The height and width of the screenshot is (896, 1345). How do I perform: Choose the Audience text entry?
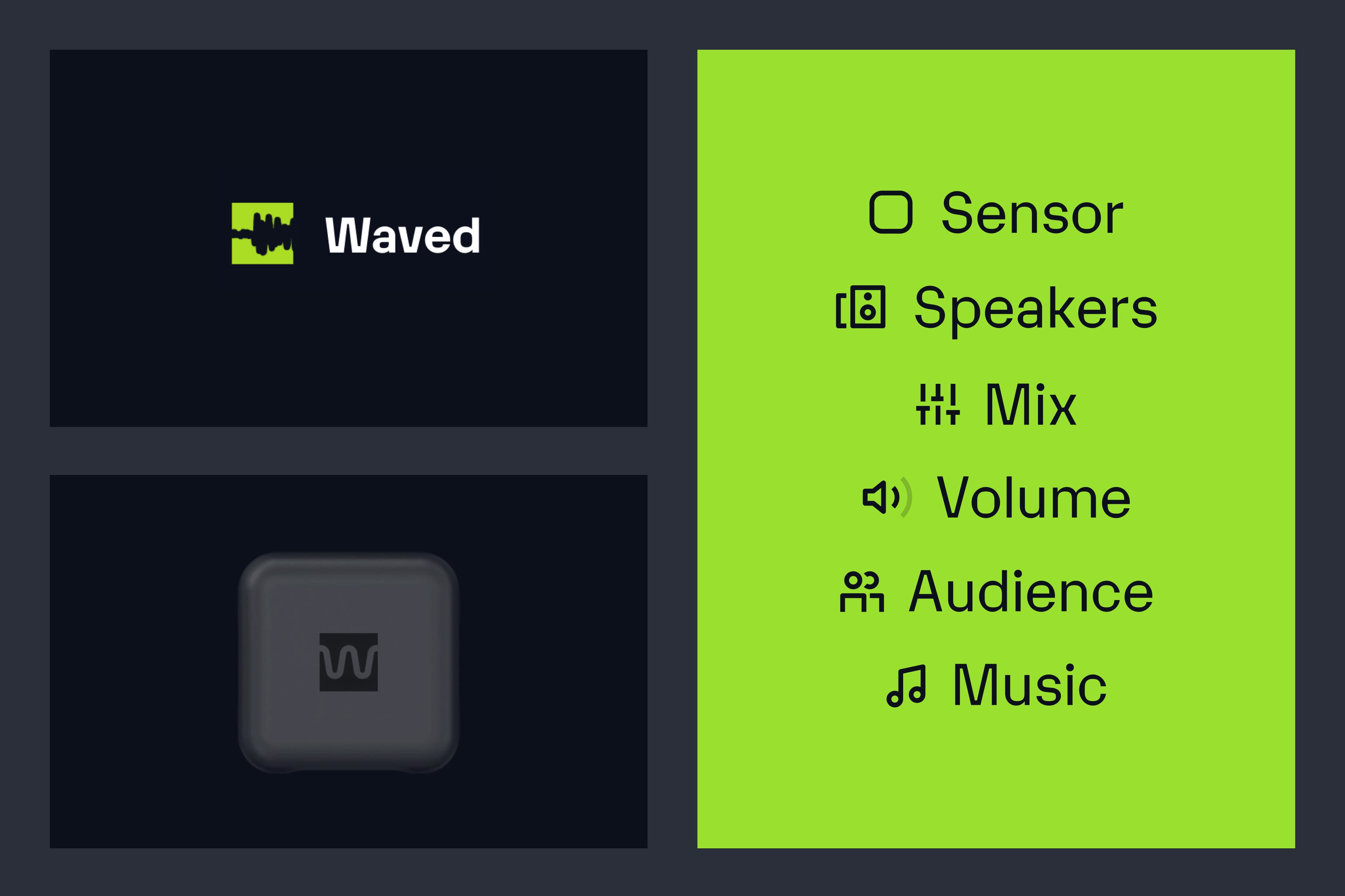point(1031,591)
